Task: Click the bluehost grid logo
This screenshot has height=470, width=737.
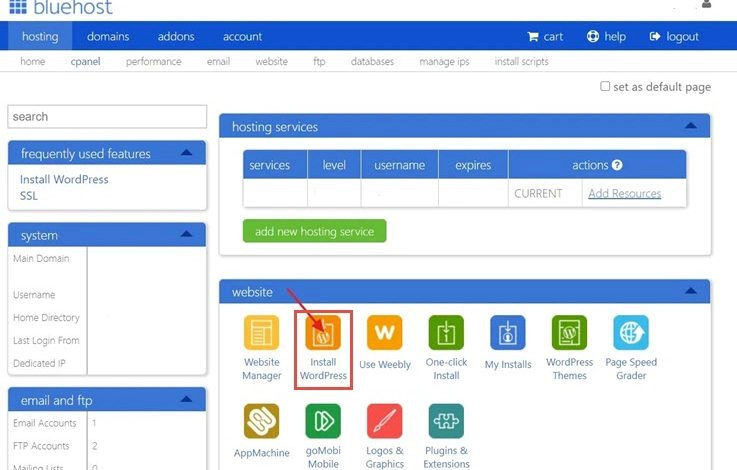Action: pyautogui.click(x=18, y=7)
